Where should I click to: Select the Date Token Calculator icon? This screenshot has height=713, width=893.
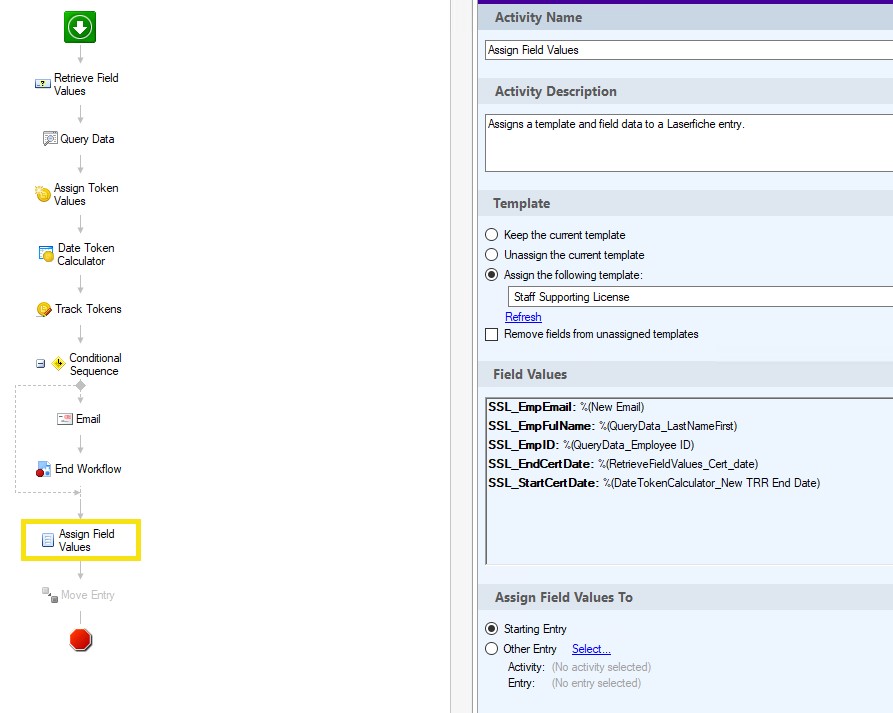coord(46,254)
